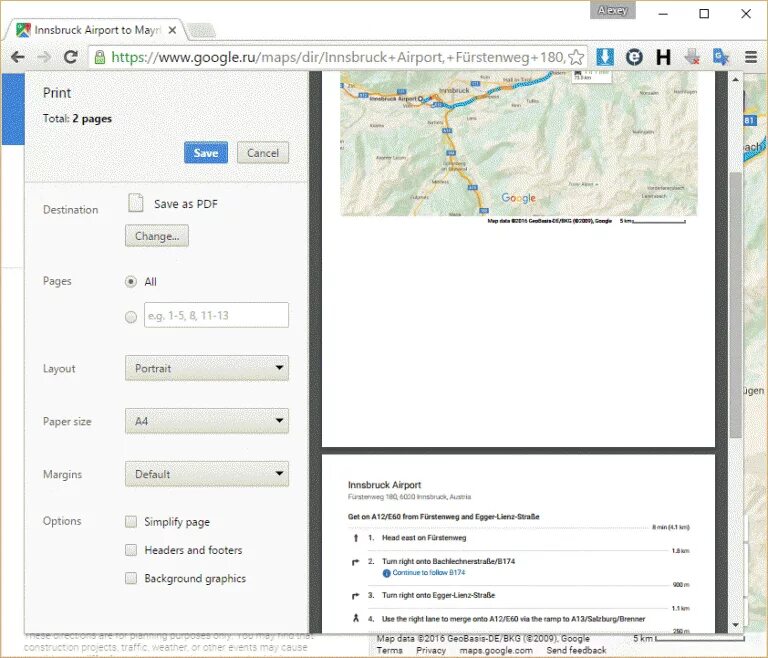Open the Chrome hamburger menu
768x658 pixels.
[751, 57]
